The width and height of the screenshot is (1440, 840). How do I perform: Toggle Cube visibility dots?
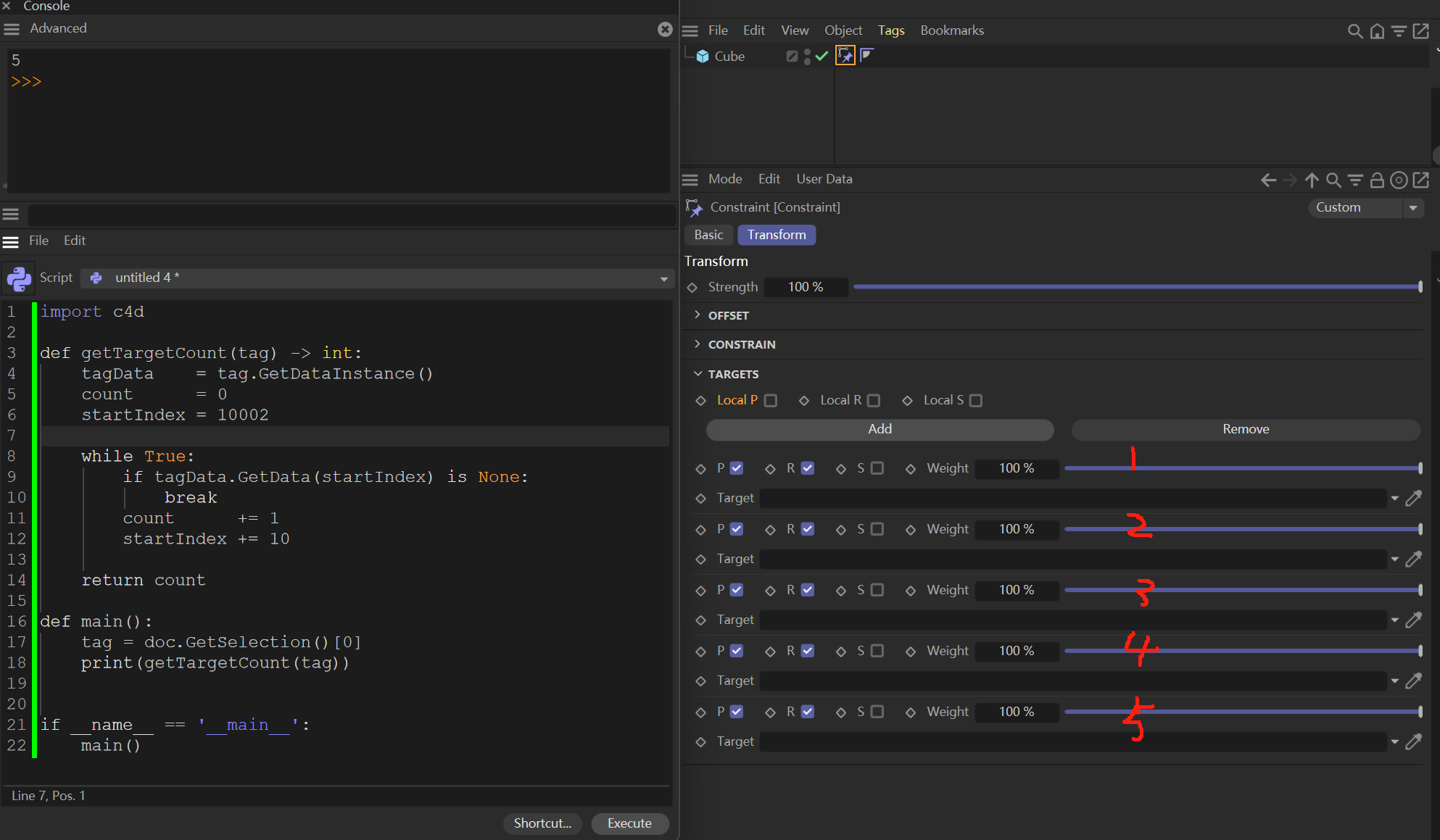coord(807,57)
